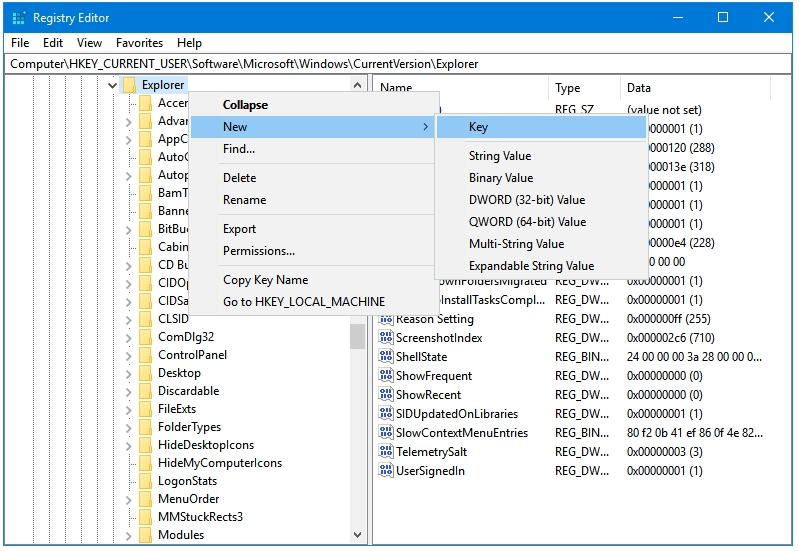Image resolution: width=799 pixels, height=551 pixels.
Task: Click the SIDUpdatedOnLibraries value icon
Action: point(386,413)
